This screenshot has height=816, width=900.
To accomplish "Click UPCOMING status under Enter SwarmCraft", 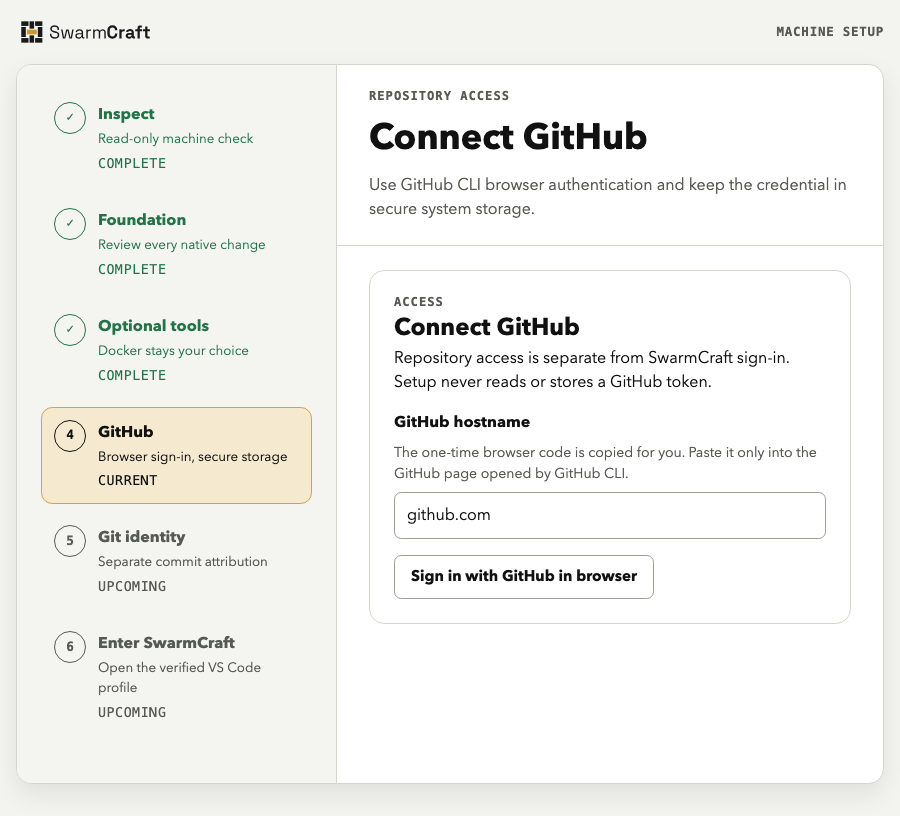I will tap(132, 712).
